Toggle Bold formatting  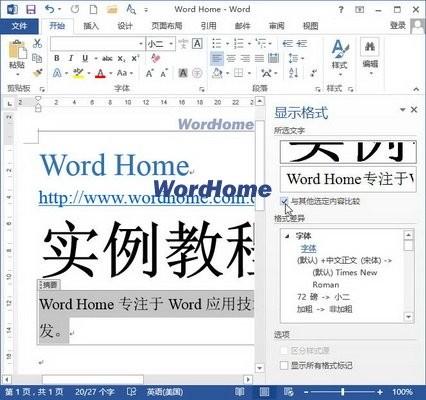[57, 58]
